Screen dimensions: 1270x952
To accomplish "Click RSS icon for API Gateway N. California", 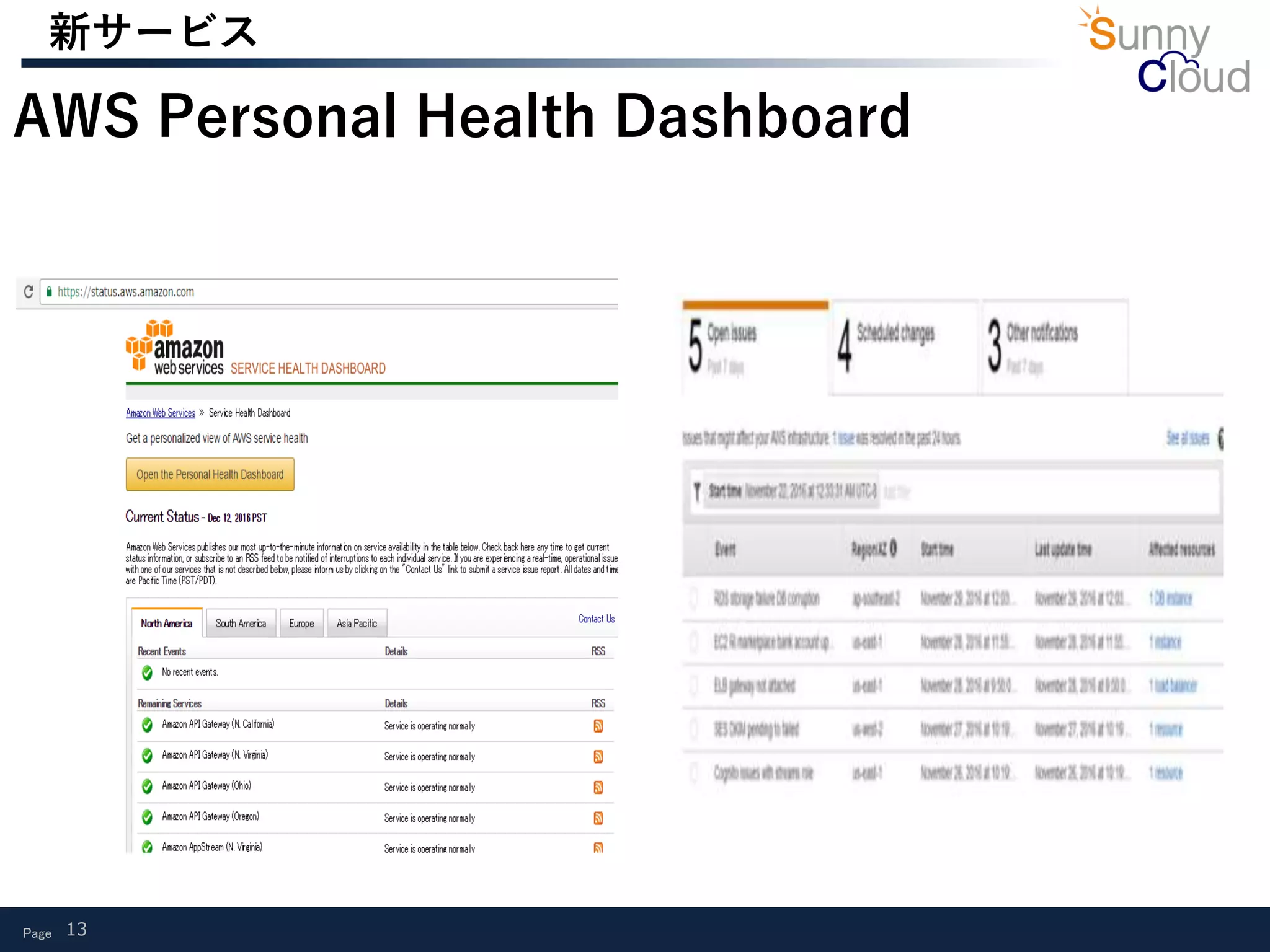I will click(x=598, y=726).
